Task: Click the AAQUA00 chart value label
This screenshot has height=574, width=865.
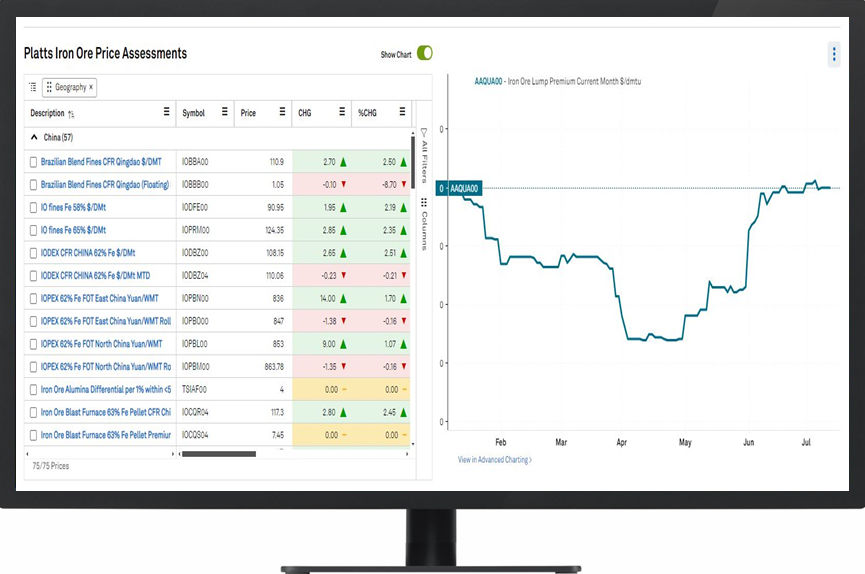Action: [x=464, y=188]
